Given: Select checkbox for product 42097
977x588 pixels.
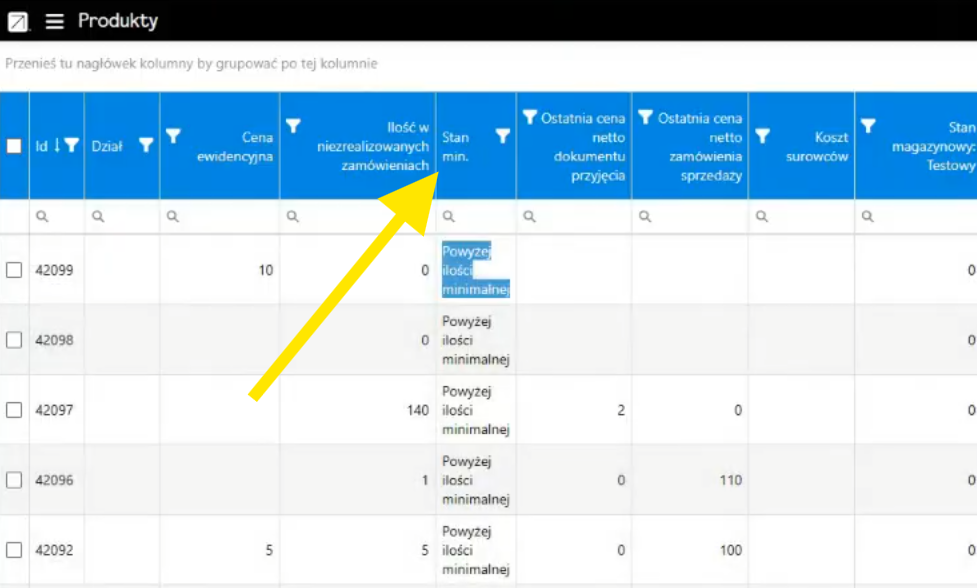Looking at the screenshot, I should (x=14, y=410).
